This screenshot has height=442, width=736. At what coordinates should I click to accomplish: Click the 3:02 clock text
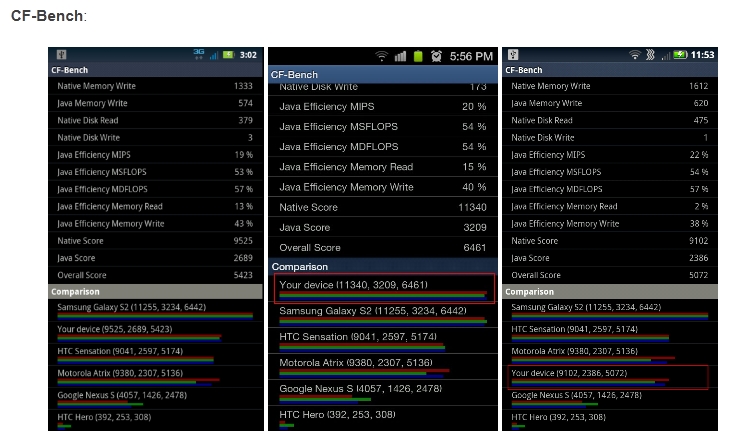point(248,55)
